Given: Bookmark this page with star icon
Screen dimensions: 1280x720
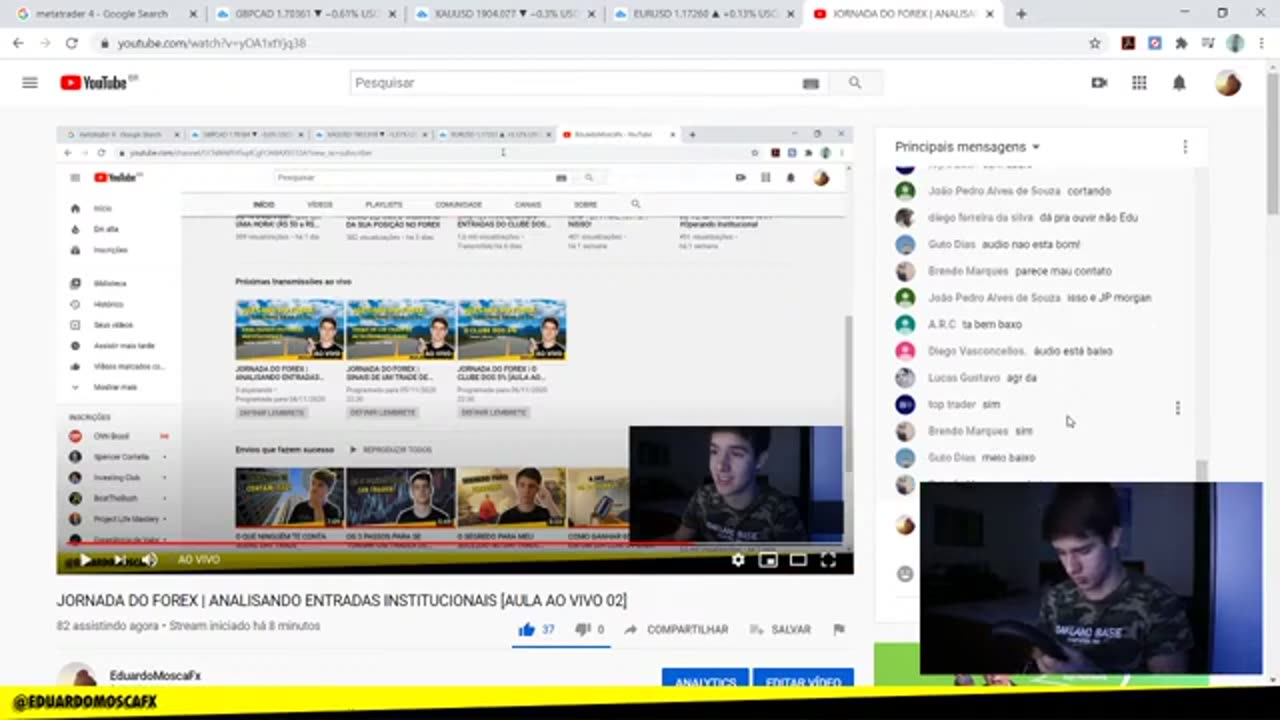Looking at the screenshot, I should (1095, 43).
